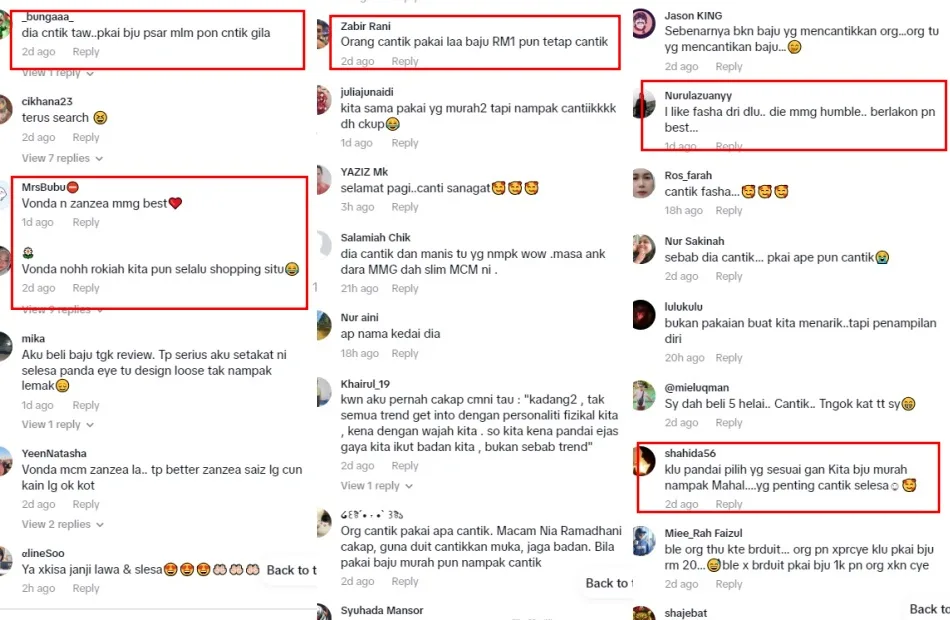This screenshot has width=950, height=620.
Task: Open the @mieluqman username link
Action: pyautogui.click(x=697, y=387)
